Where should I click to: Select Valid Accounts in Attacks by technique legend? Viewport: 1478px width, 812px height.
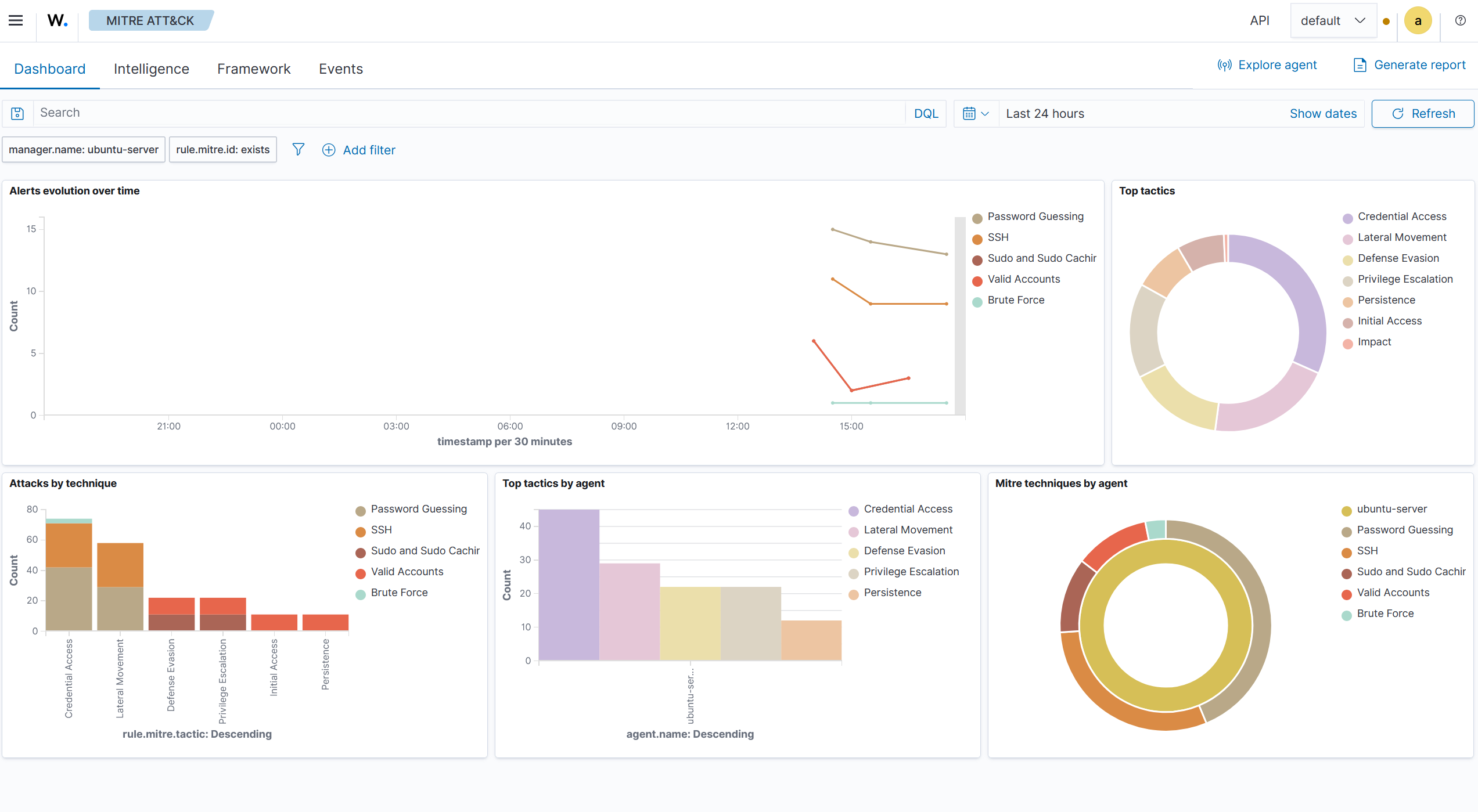click(407, 572)
